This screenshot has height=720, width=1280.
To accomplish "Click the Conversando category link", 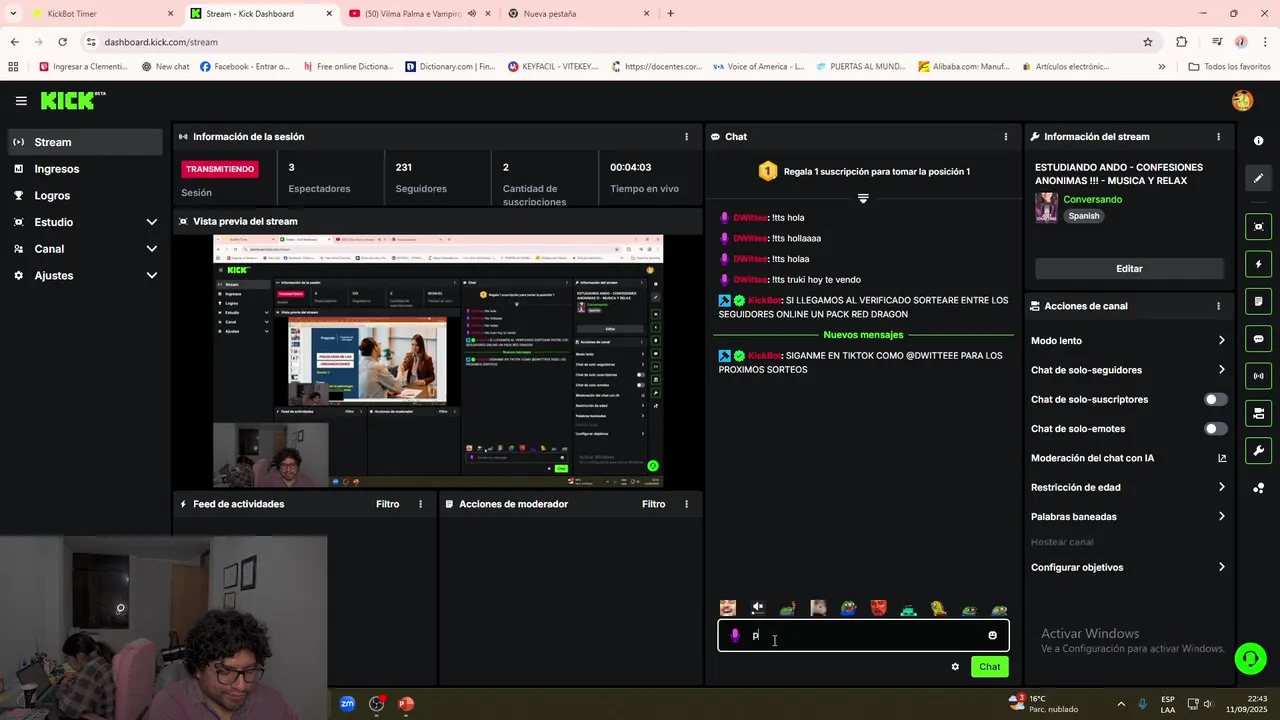I will point(1092,199).
